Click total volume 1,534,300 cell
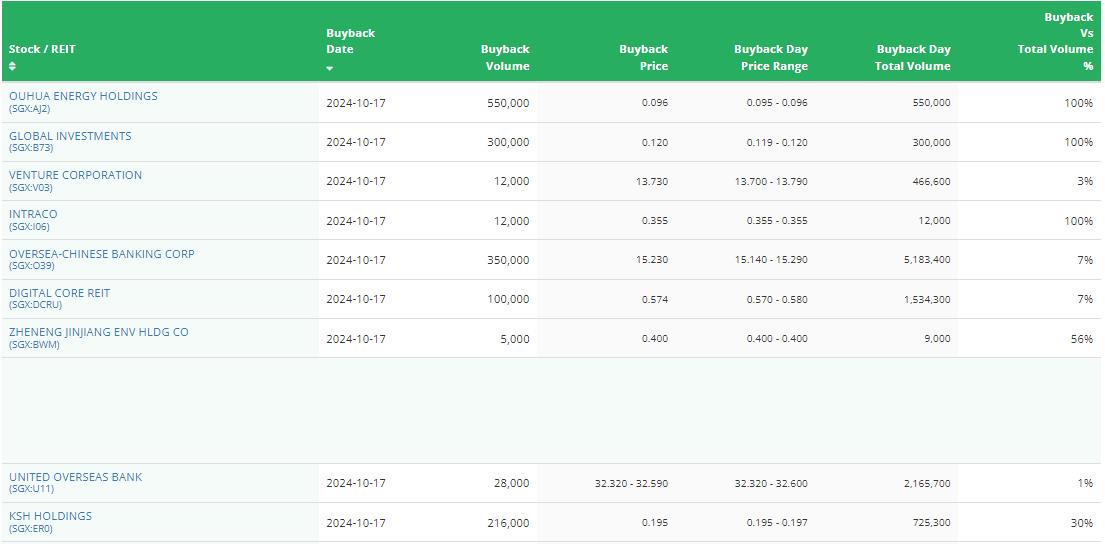The height and width of the screenshot is (544, 1105). click(928, 299)
